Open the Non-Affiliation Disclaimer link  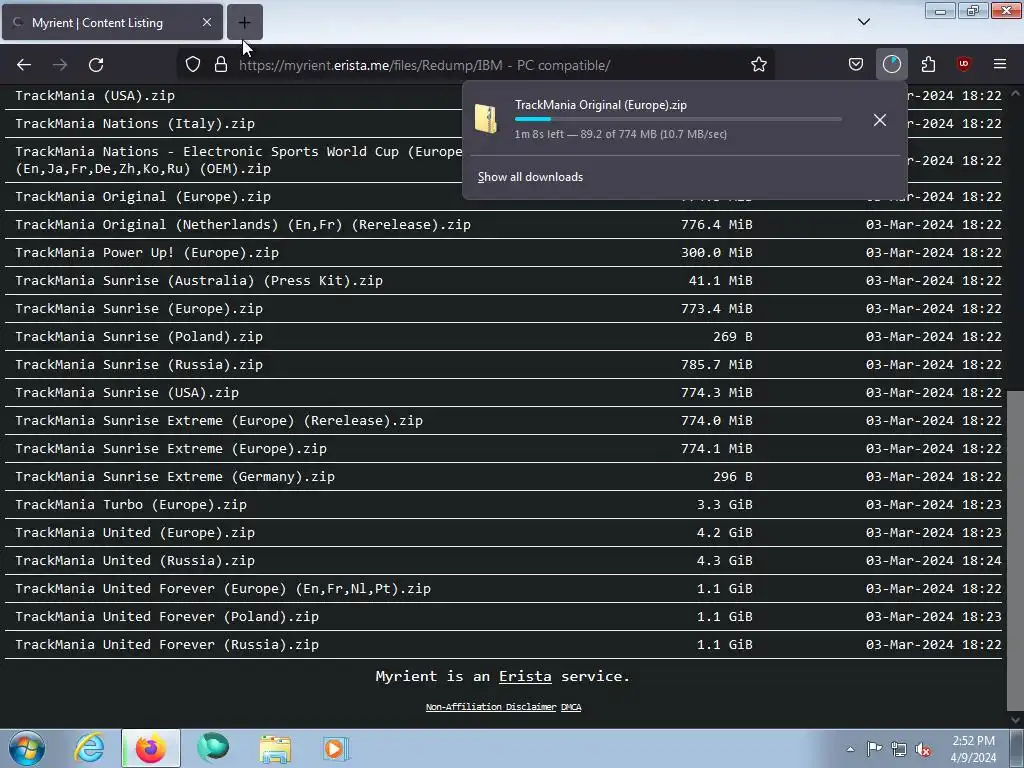point(491,707)
